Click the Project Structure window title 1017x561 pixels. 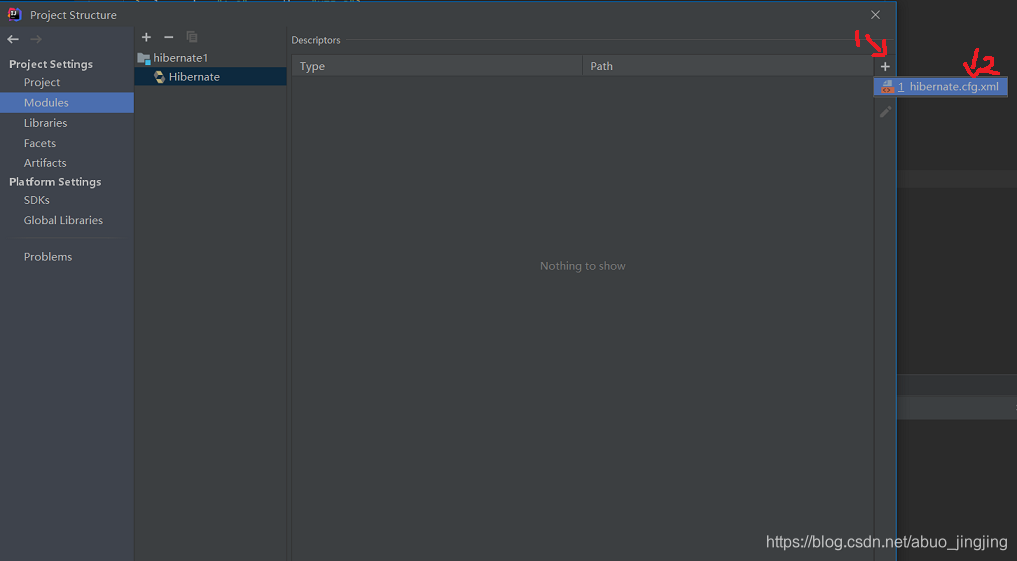click(x=73, y=15)
